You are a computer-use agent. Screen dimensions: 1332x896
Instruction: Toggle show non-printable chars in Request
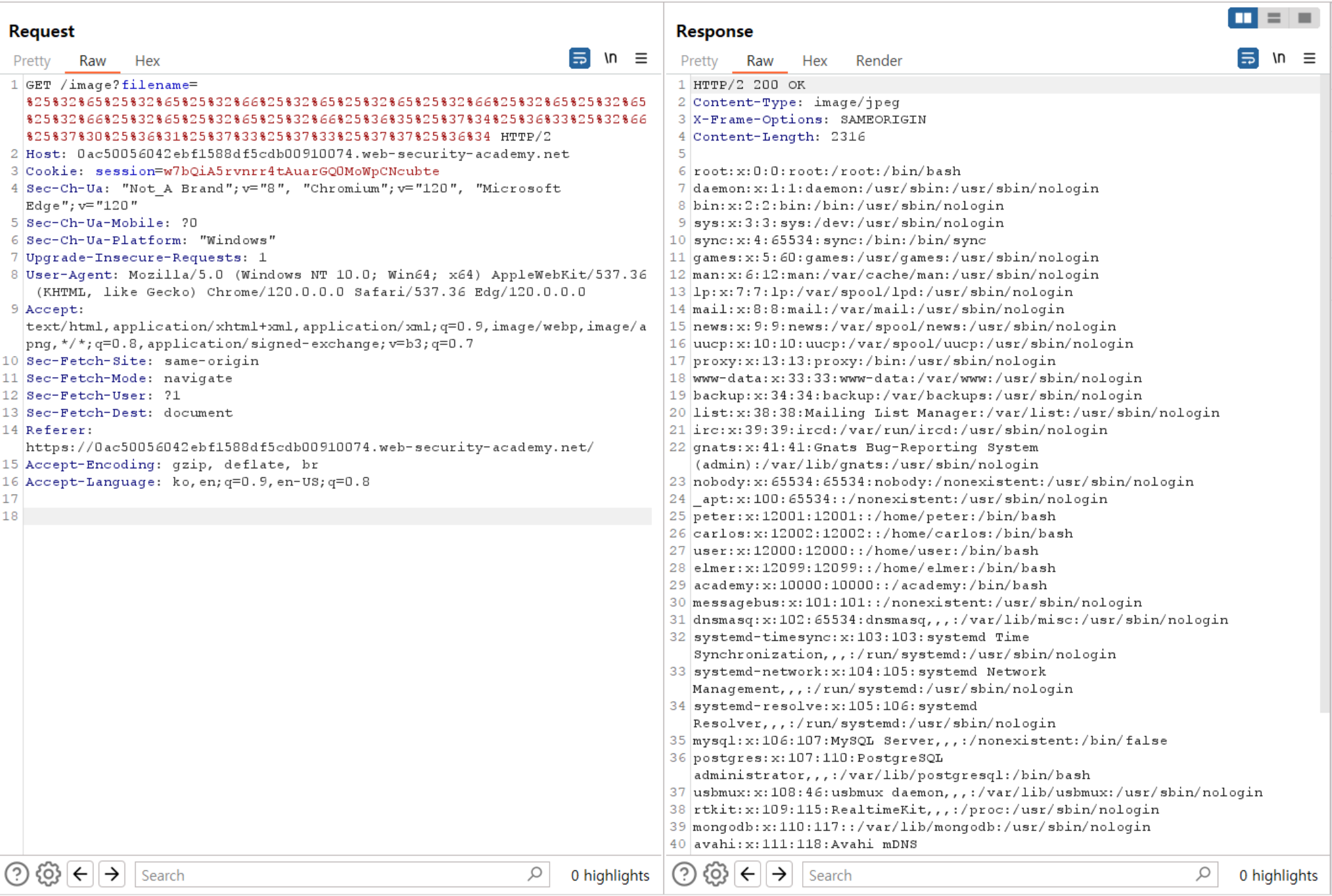point(610,59)
